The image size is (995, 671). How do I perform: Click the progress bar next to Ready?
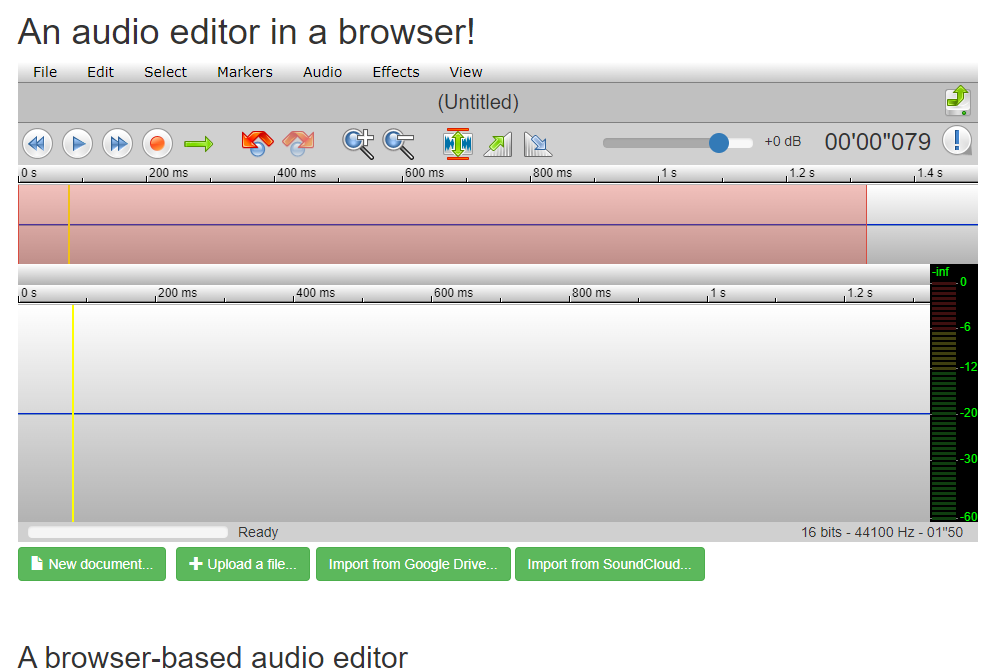128,532
